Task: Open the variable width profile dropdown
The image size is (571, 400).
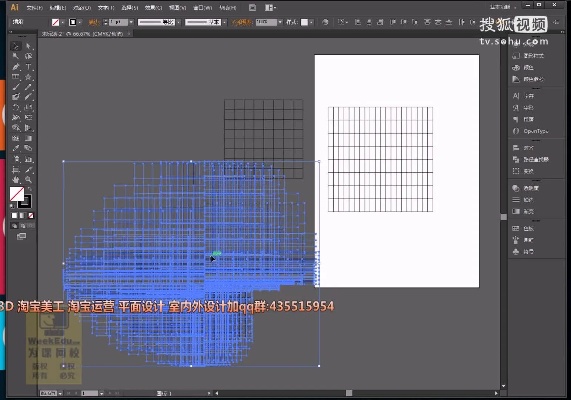Action: (x=179, y=22)
